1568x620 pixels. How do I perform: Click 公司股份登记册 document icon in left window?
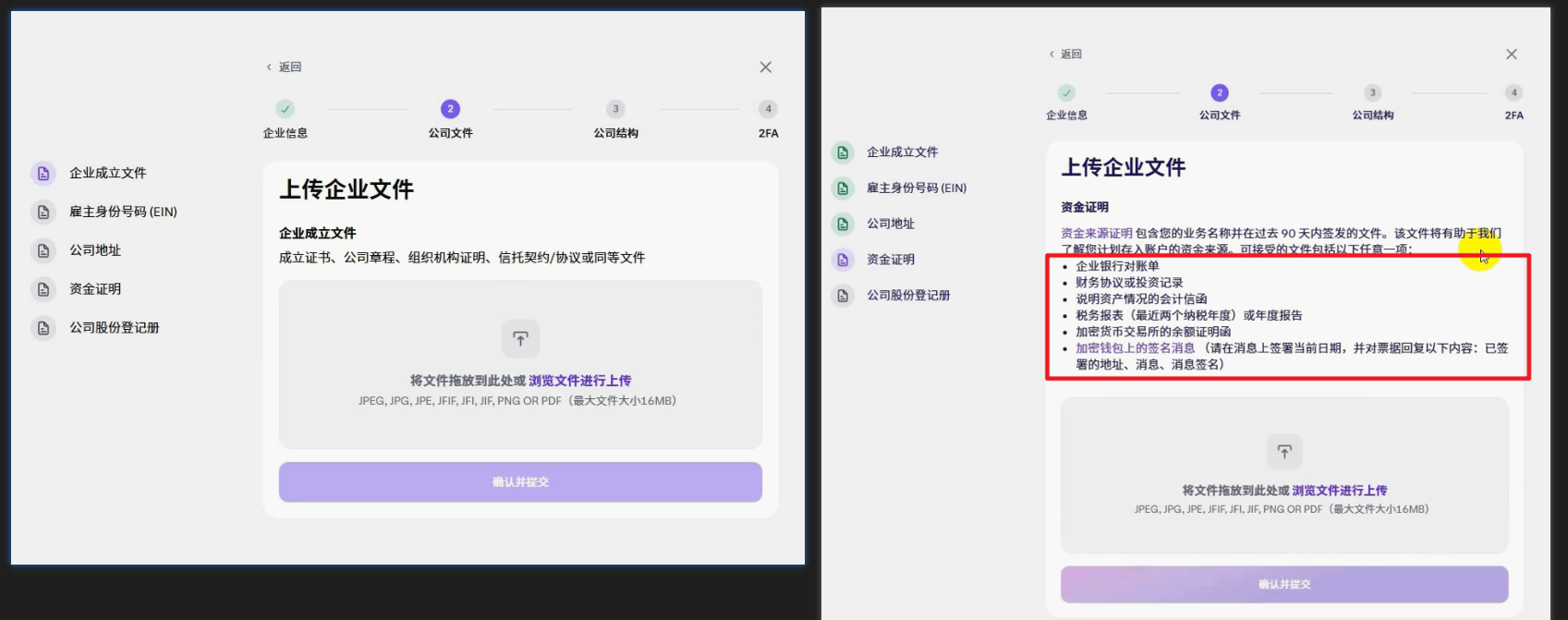43,328
